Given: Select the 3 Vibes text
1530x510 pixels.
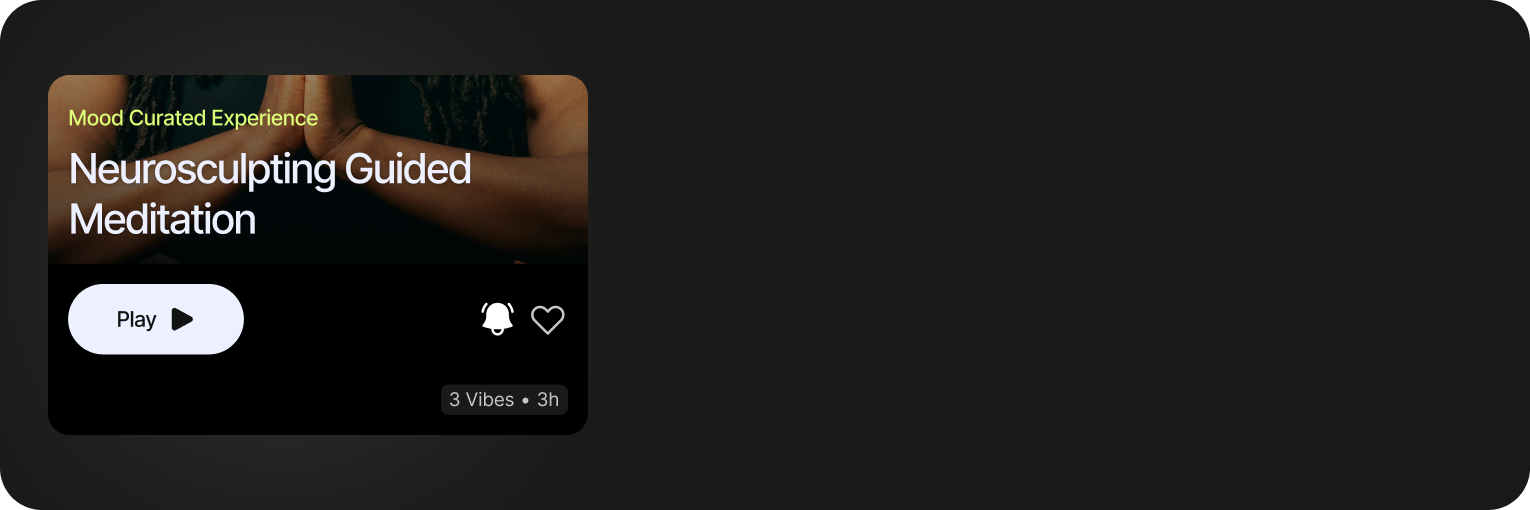Looking at the screenshot, I should pos(481,400).
